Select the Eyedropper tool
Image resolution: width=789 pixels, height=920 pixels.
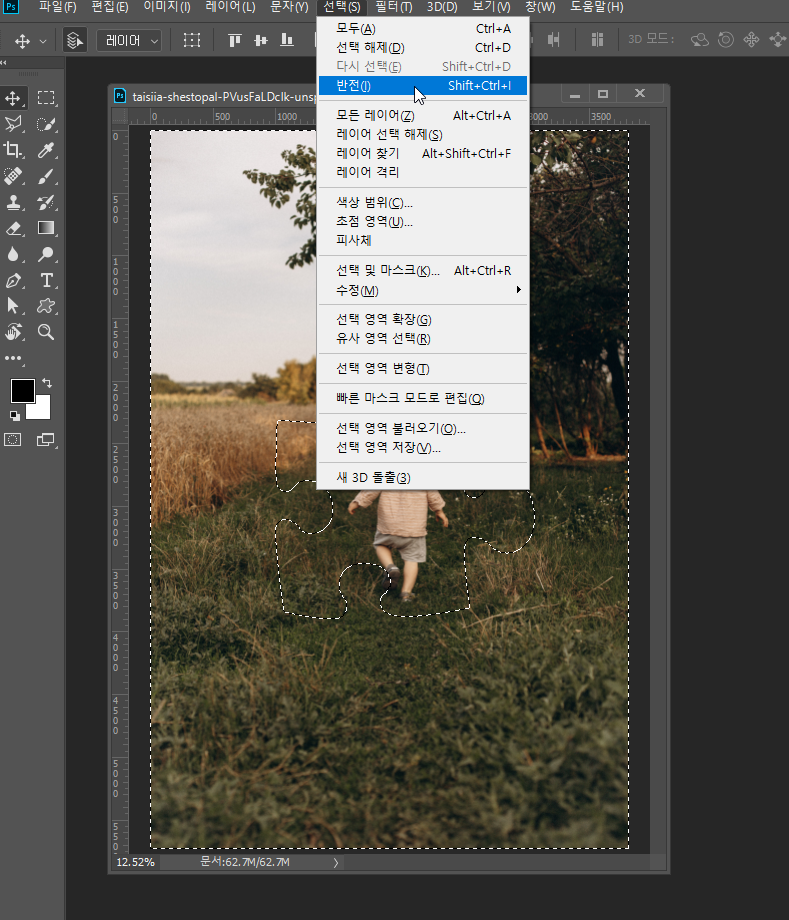pos(46,150)
